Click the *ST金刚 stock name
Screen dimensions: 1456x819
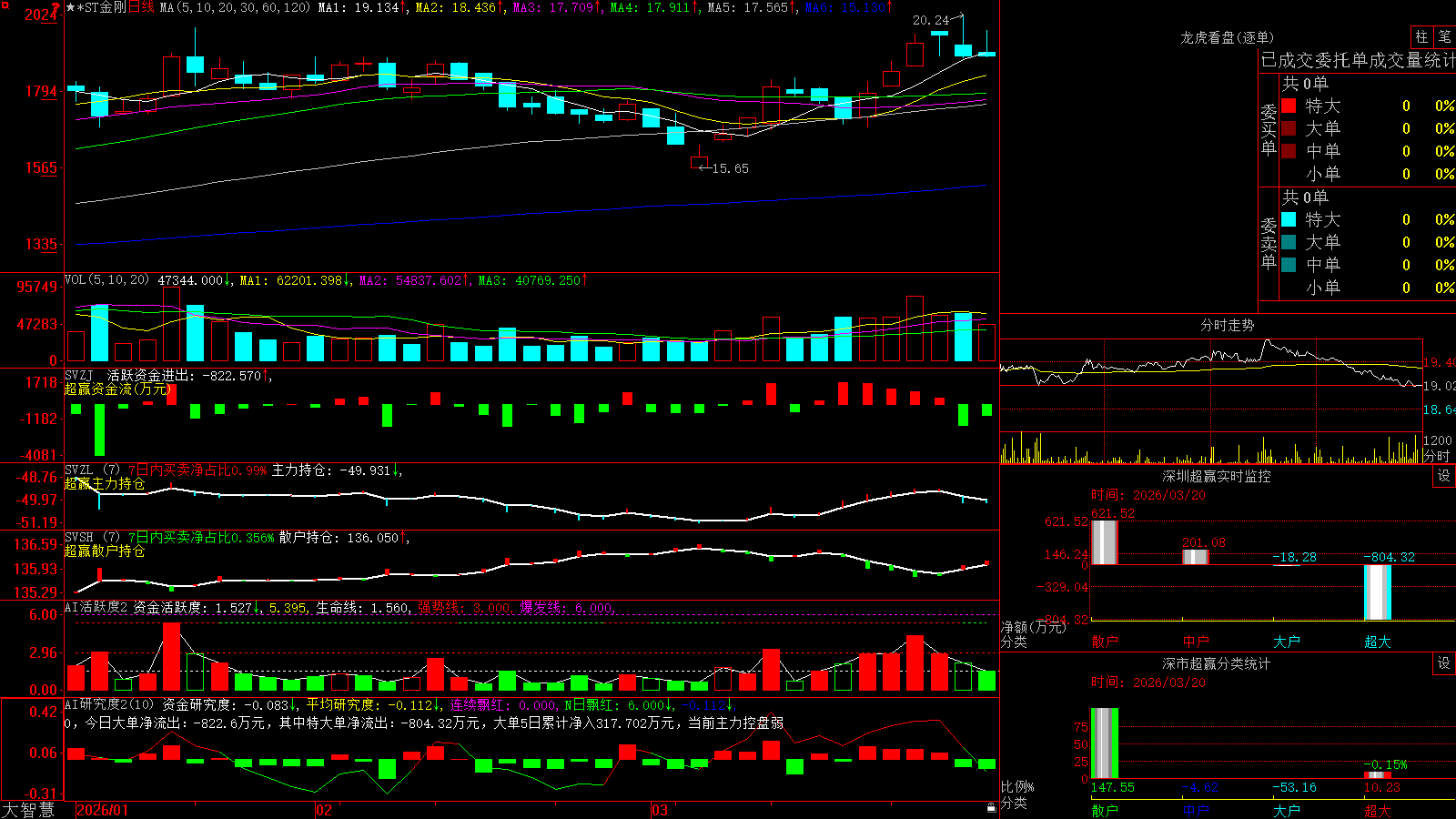coord(101,7)
